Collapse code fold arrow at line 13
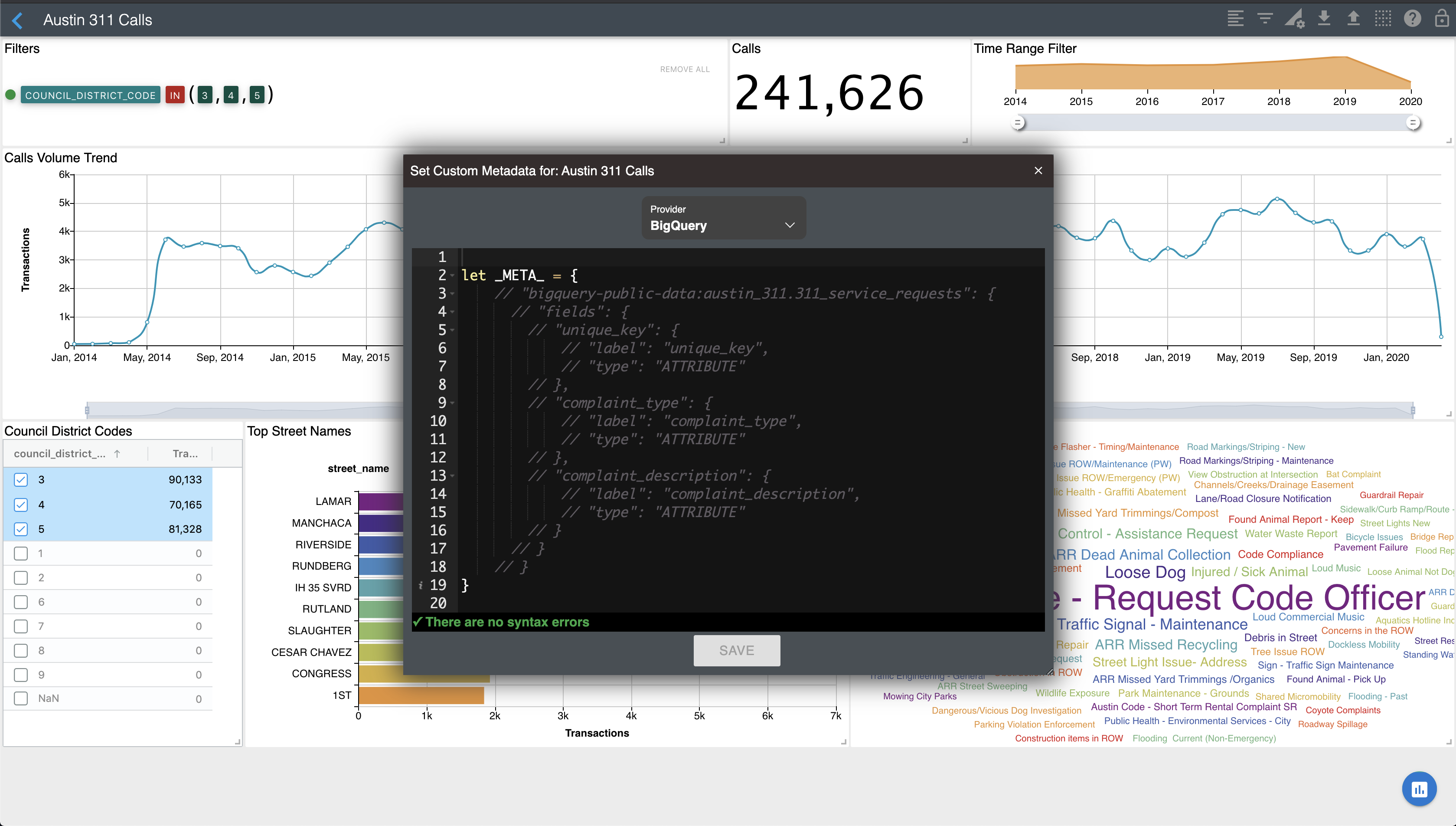The height and width of the screenshot is (826, 1456). pos(452,476)
